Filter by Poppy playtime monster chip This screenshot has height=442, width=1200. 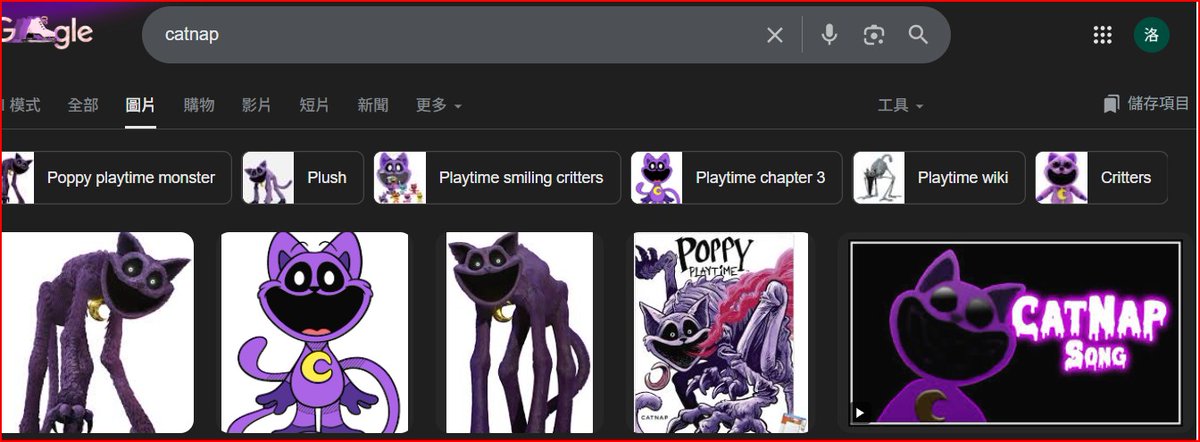(x=115, y=178)
